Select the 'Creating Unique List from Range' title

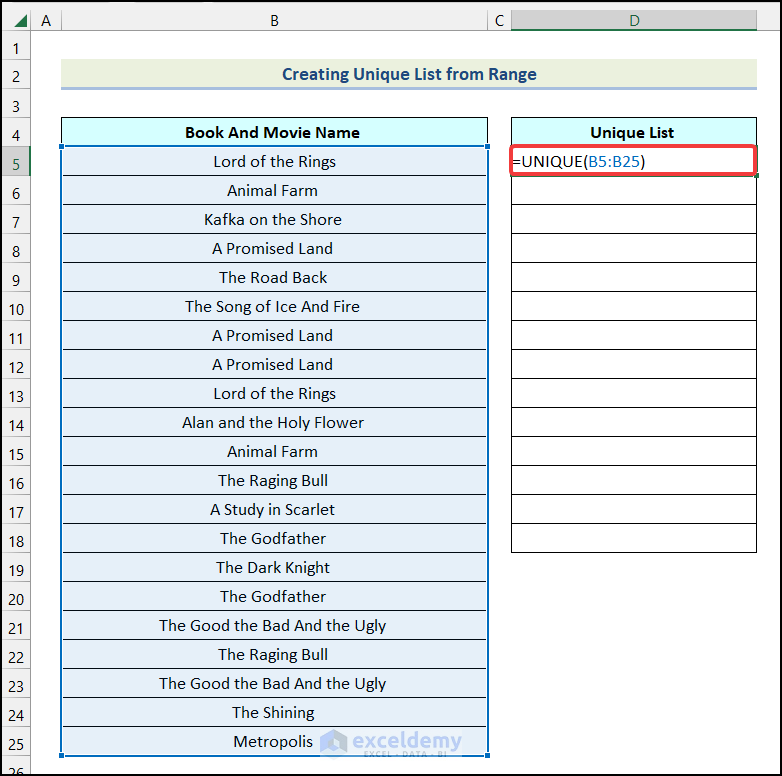[x=409, y=74]
